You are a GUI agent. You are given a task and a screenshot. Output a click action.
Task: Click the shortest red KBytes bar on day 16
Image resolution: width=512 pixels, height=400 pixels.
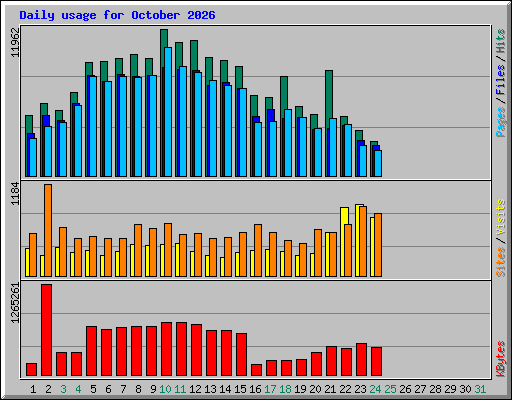click(x=257, y=370)
